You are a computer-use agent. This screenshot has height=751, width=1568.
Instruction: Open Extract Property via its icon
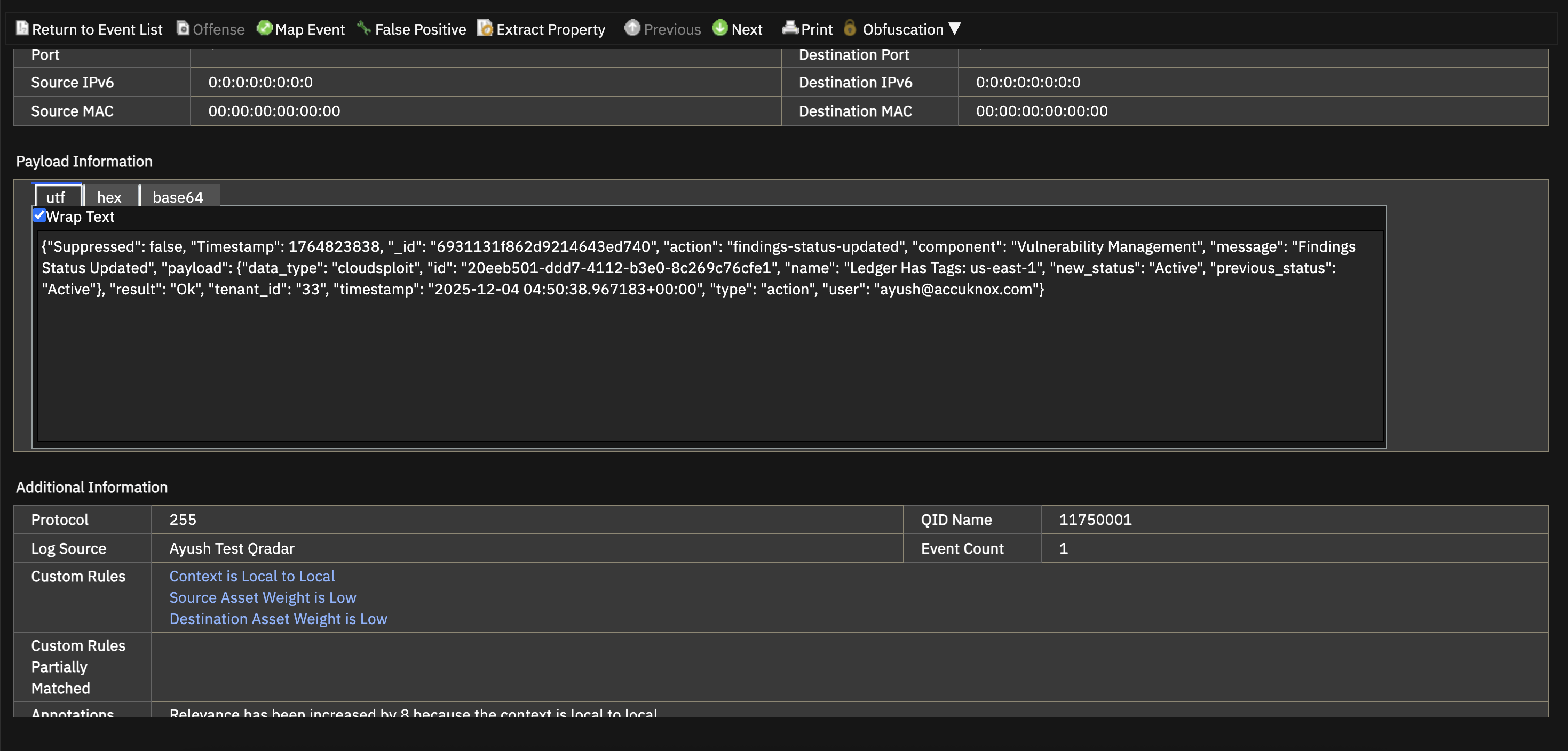485,28
